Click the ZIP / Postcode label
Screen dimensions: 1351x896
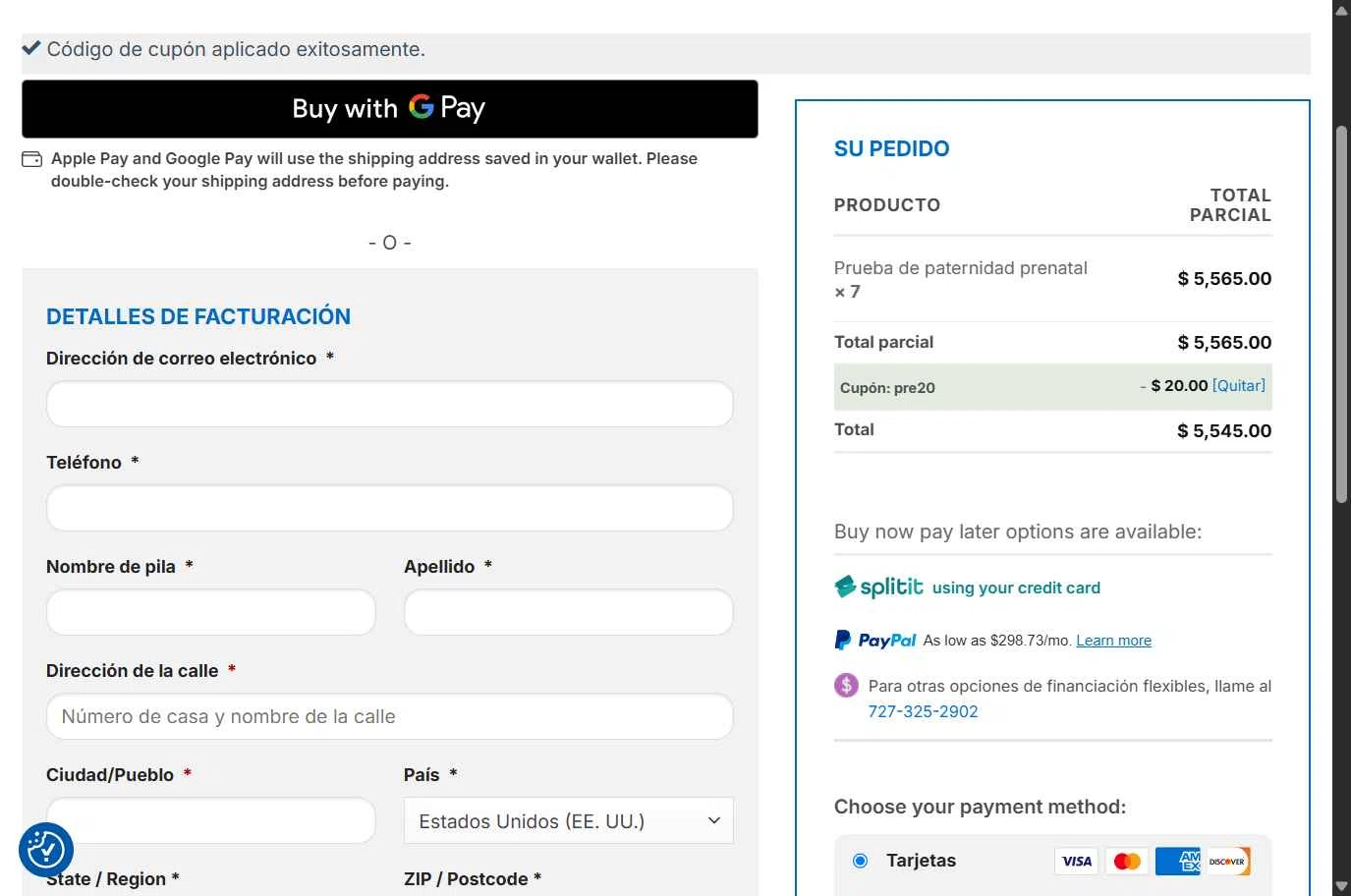(473, 879)
